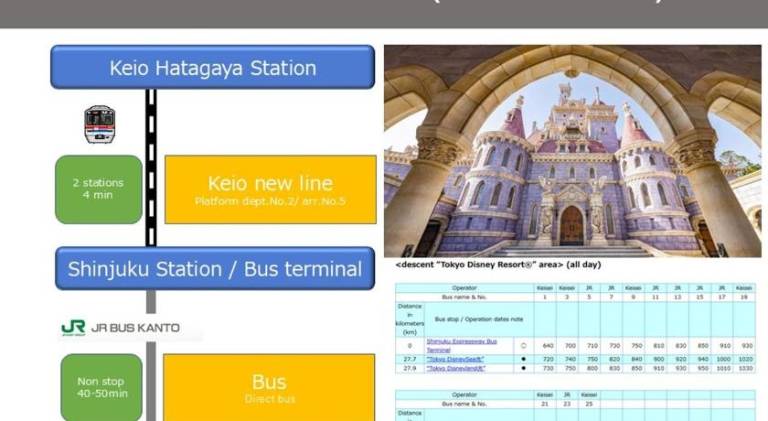The image size is (768, 421).
Task: Click the filled dot in Tokyo Disneyland row
Action: [x=523, y=368]
